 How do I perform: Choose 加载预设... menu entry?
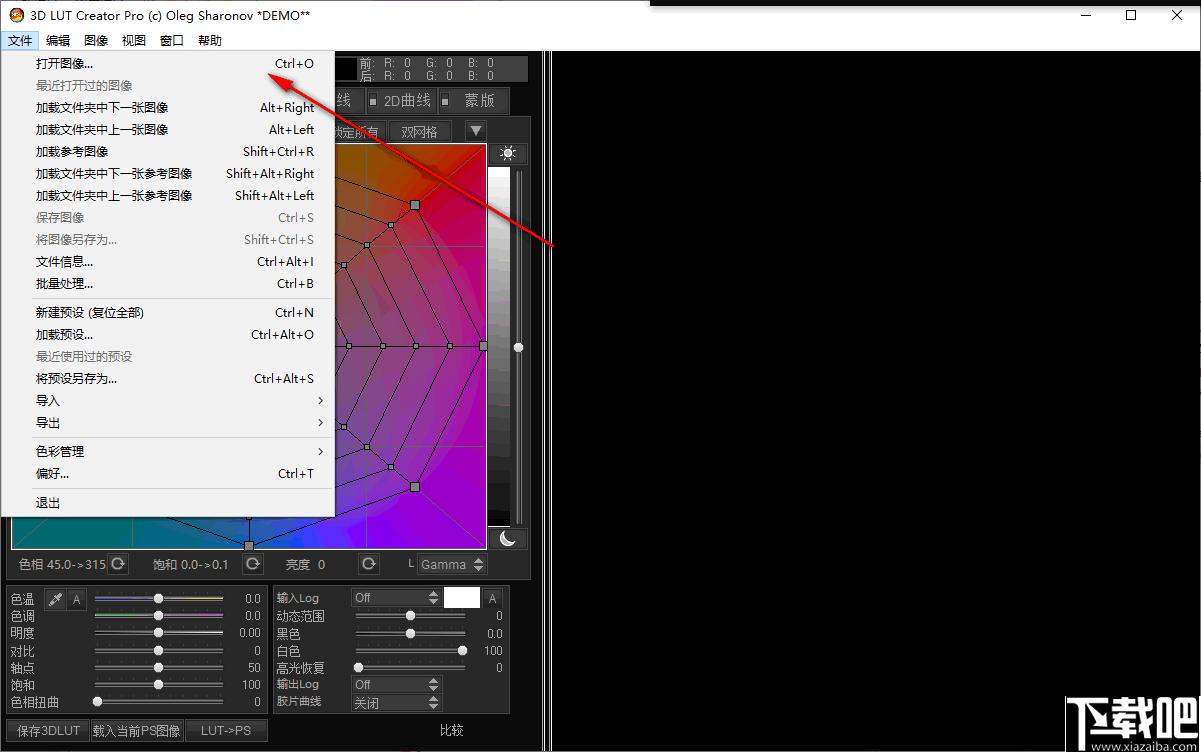click(x=168, y=334)
